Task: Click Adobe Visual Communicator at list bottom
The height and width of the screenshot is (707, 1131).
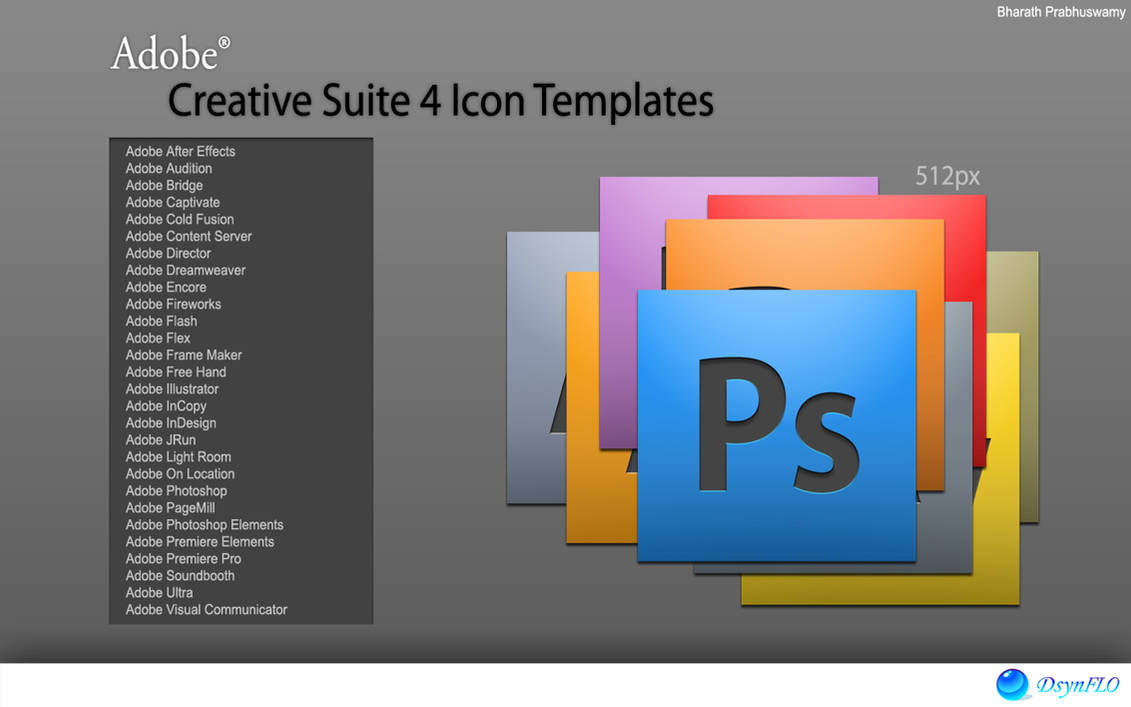Action: point(206,609)
